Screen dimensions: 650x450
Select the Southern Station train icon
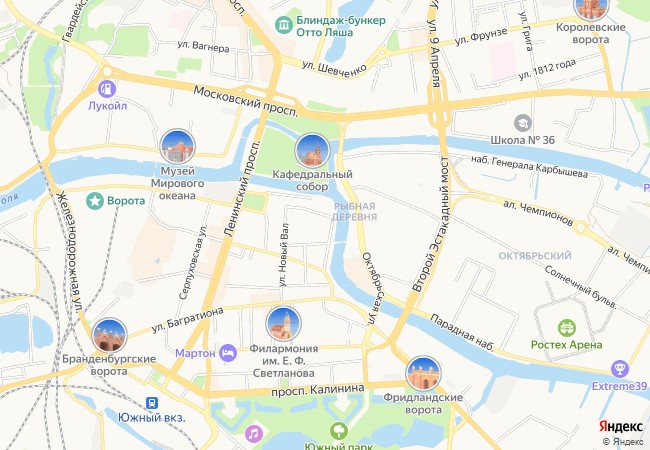click(x=152, y=402)
